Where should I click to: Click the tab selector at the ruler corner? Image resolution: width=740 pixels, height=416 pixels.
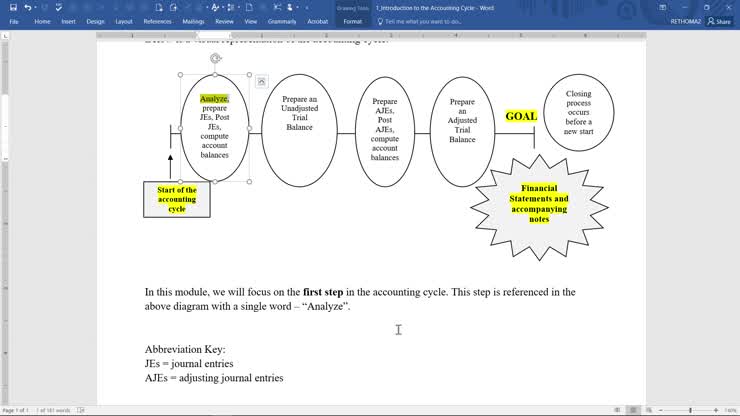[x=5, y=36]
